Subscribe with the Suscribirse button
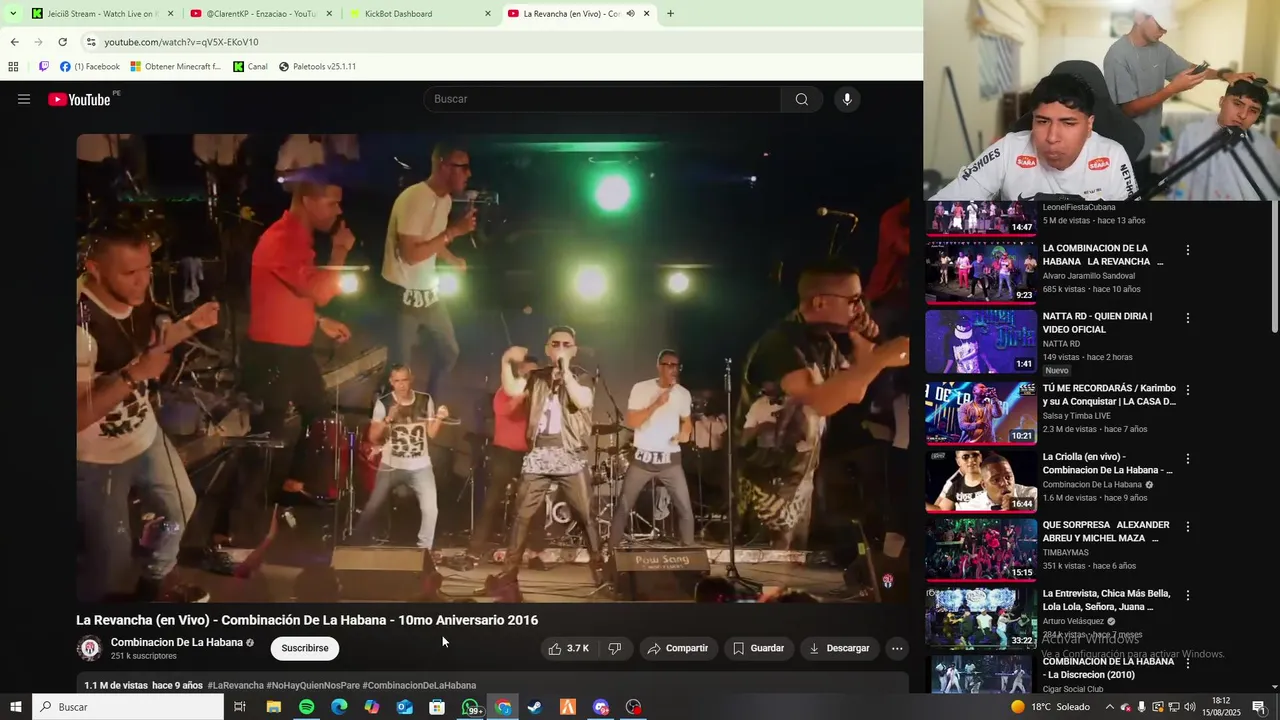The width and height of the screenshot is (1280, 720). click(x=305, y=648)
